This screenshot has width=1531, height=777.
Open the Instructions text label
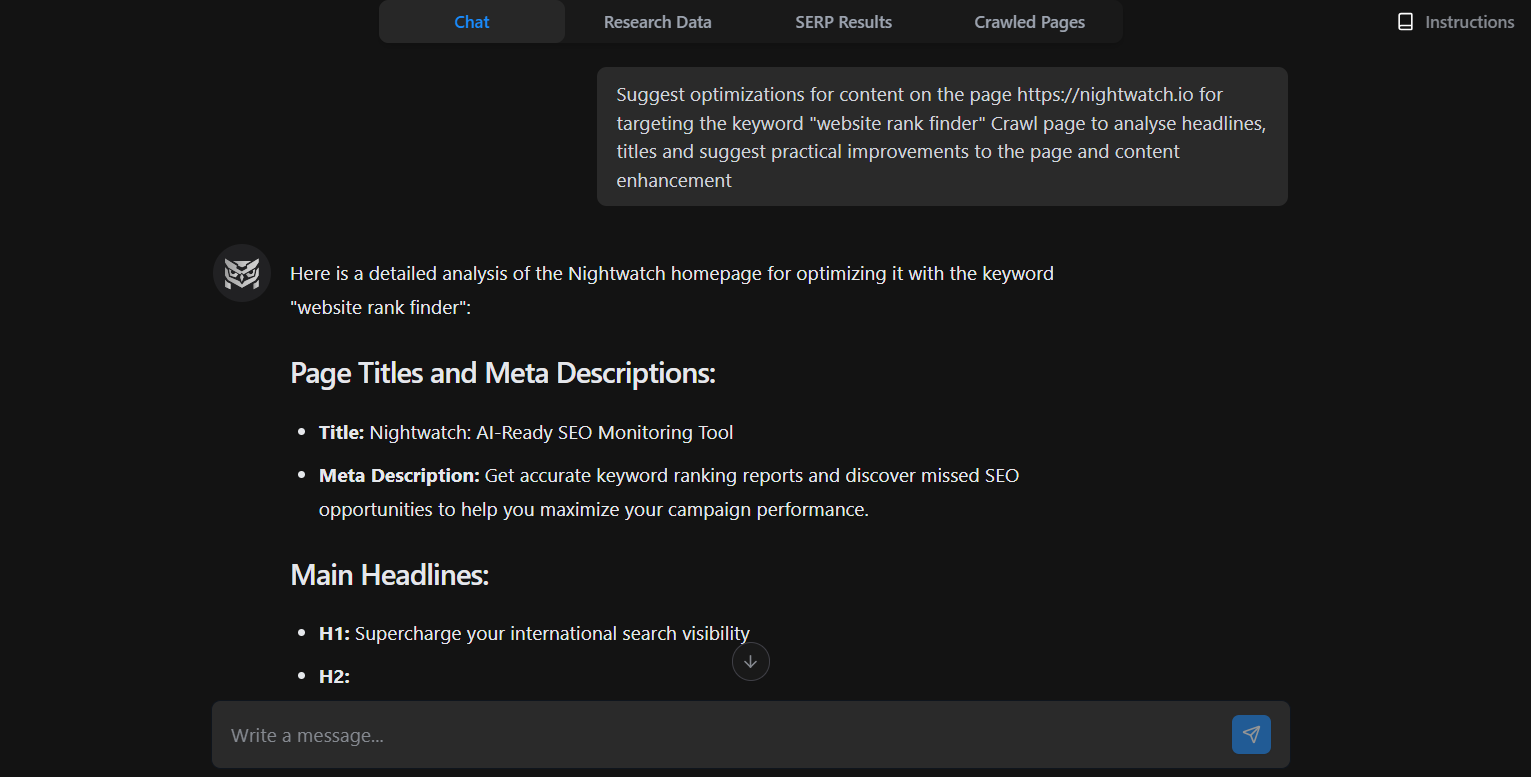[1469, 22]
